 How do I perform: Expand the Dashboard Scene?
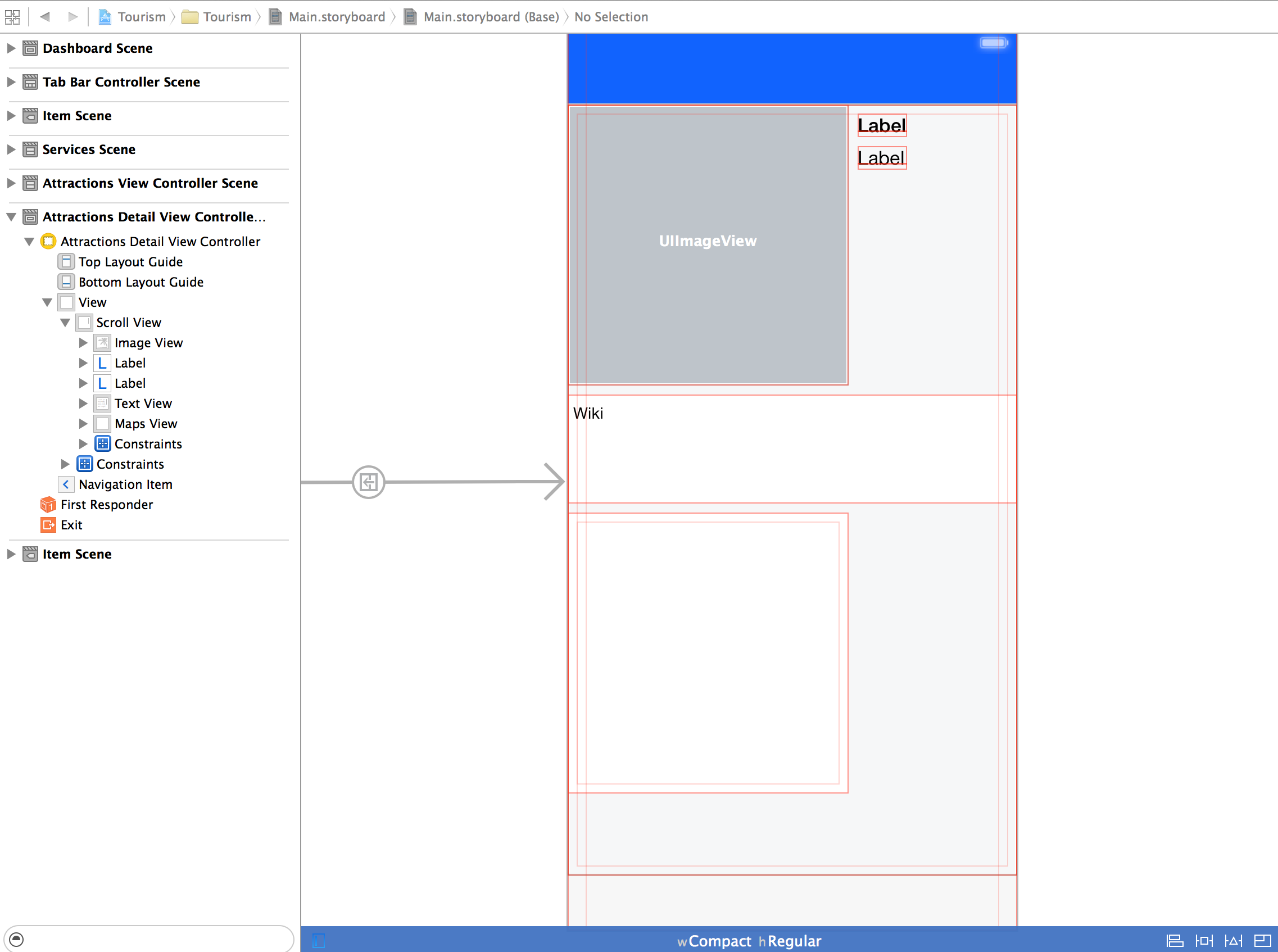(11, 48)
